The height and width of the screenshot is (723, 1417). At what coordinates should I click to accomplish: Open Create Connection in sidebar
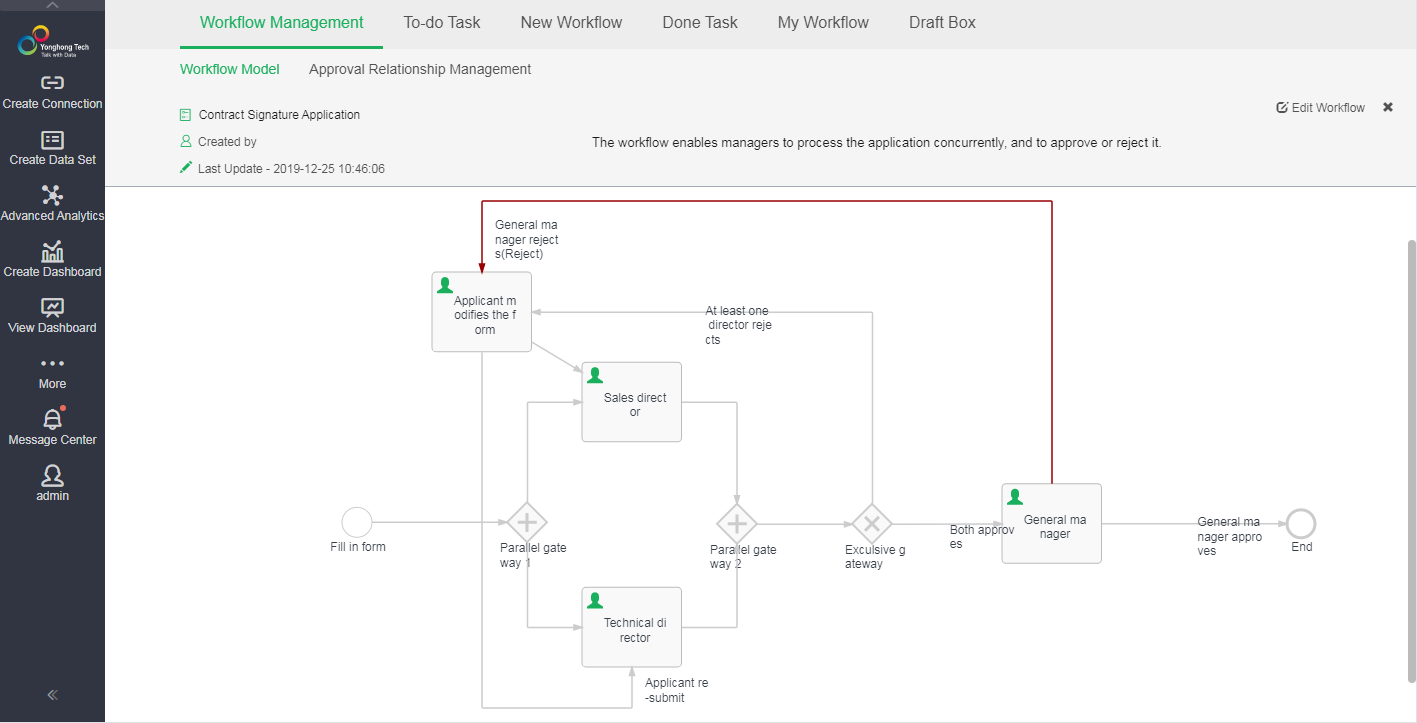tap(52, 92)
